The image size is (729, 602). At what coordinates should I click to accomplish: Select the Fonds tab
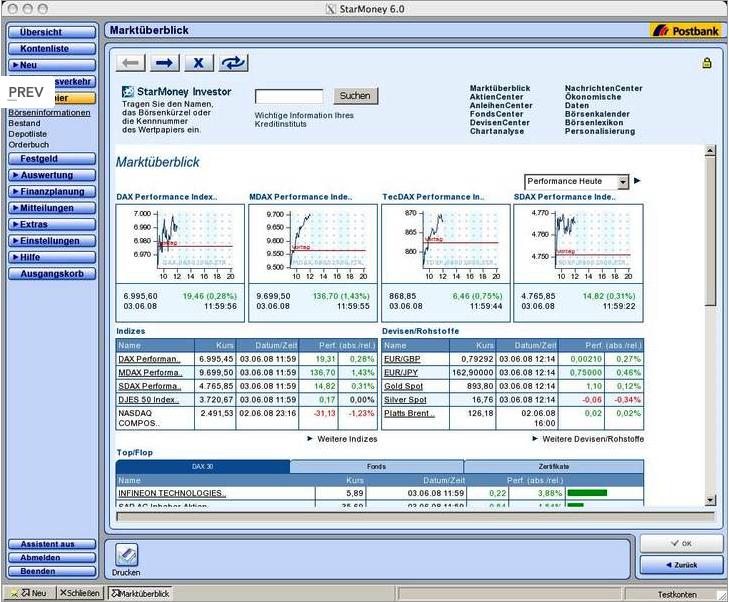tap(377, 466)
